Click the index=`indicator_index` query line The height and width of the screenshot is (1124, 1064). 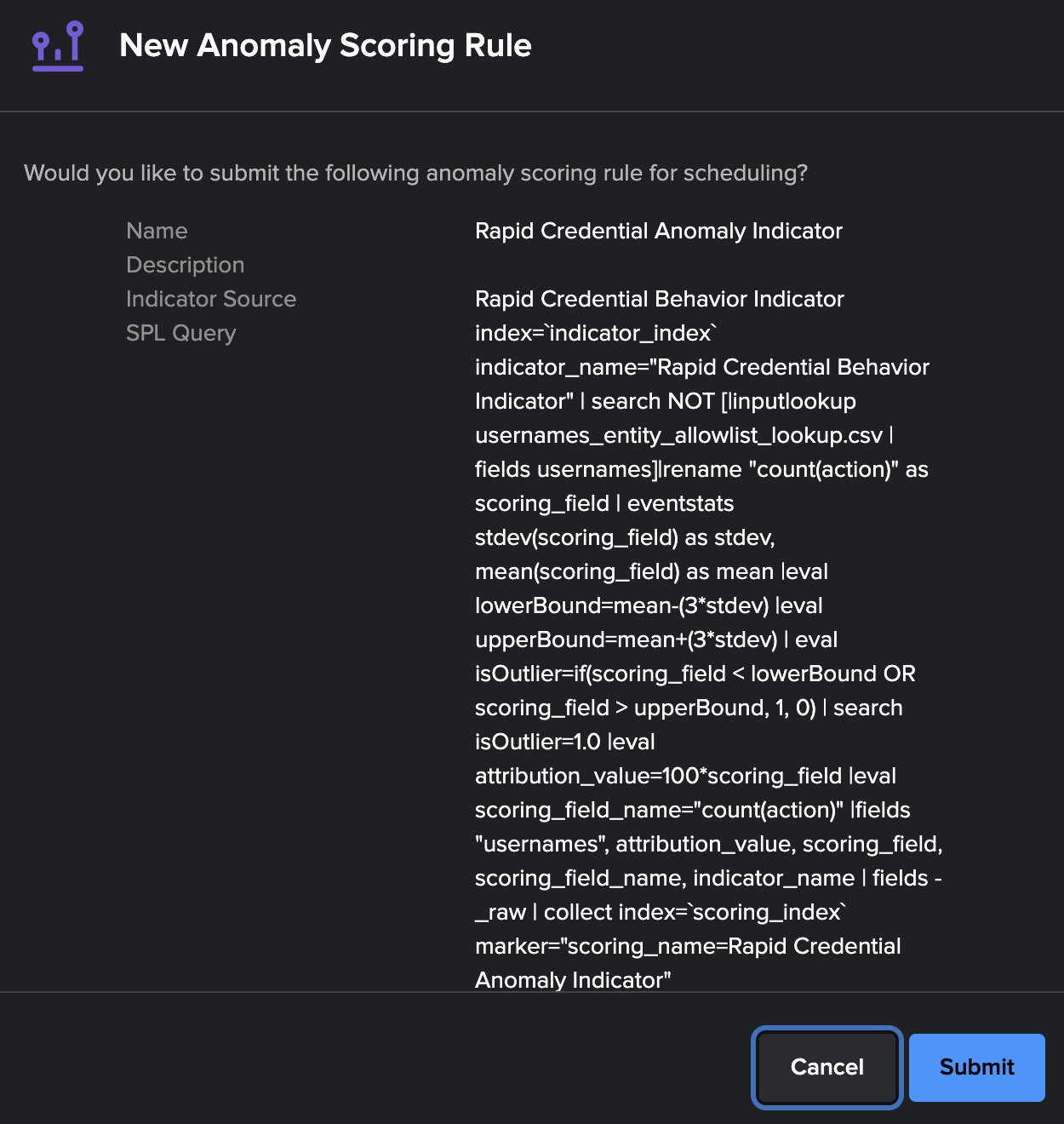tap(595, 333)
